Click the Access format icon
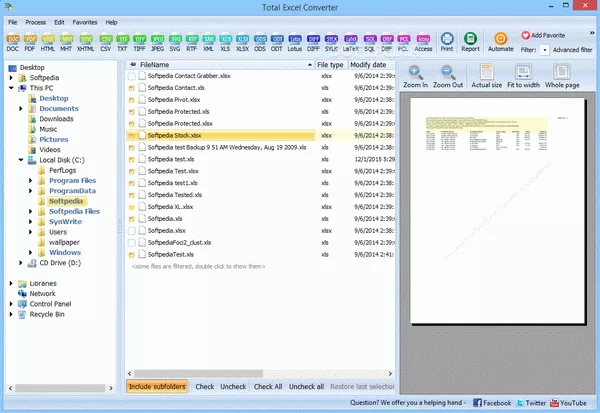Viewport: 600px width, 413px height. pos(423,39)
